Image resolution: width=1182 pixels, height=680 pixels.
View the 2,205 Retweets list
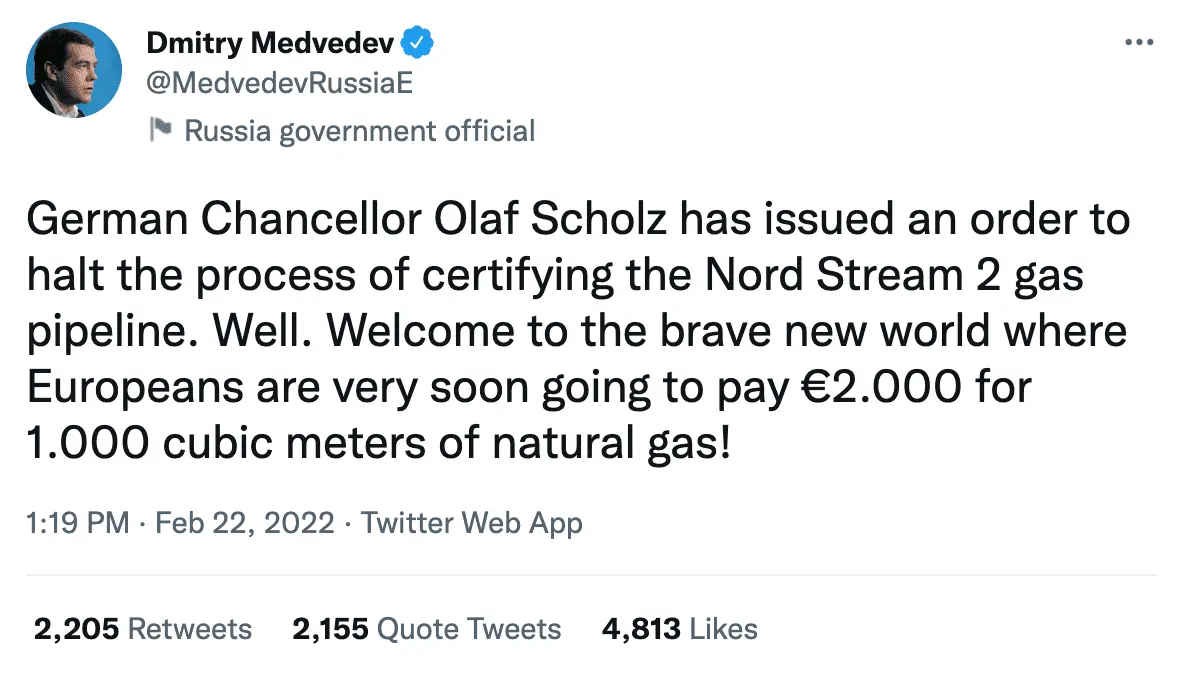[142, 629]
